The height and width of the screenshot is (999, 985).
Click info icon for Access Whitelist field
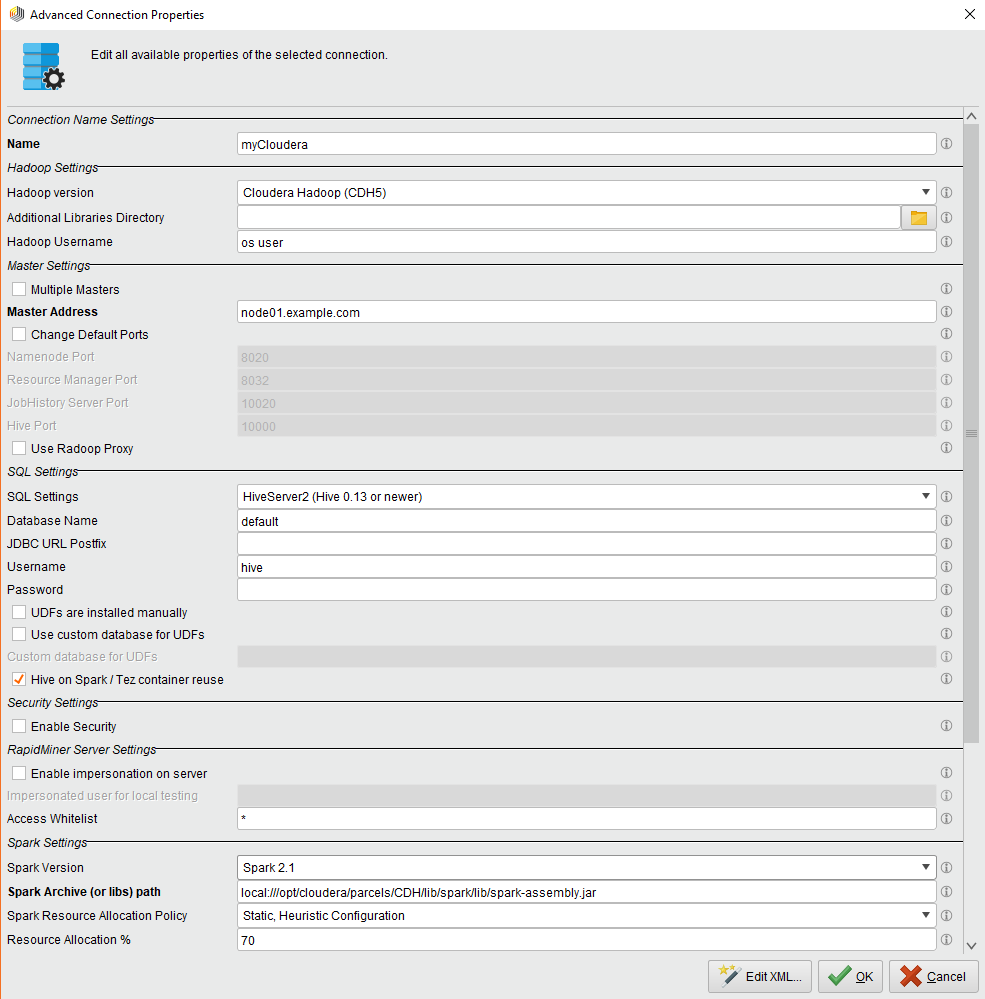click(946, 819)
